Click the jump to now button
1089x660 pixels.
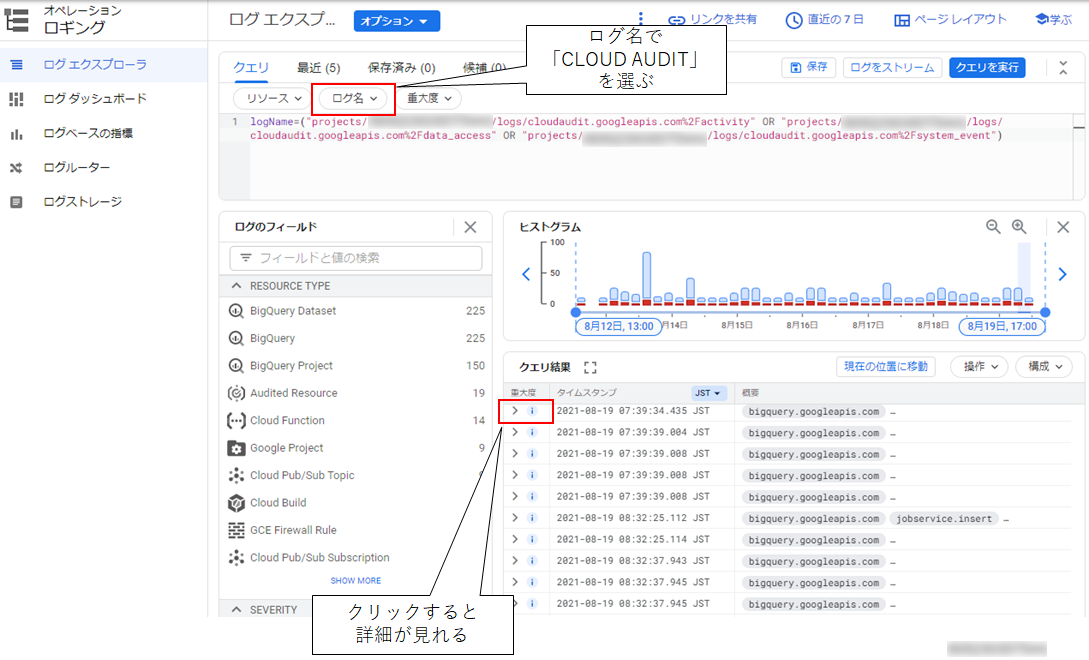[886, 366]
